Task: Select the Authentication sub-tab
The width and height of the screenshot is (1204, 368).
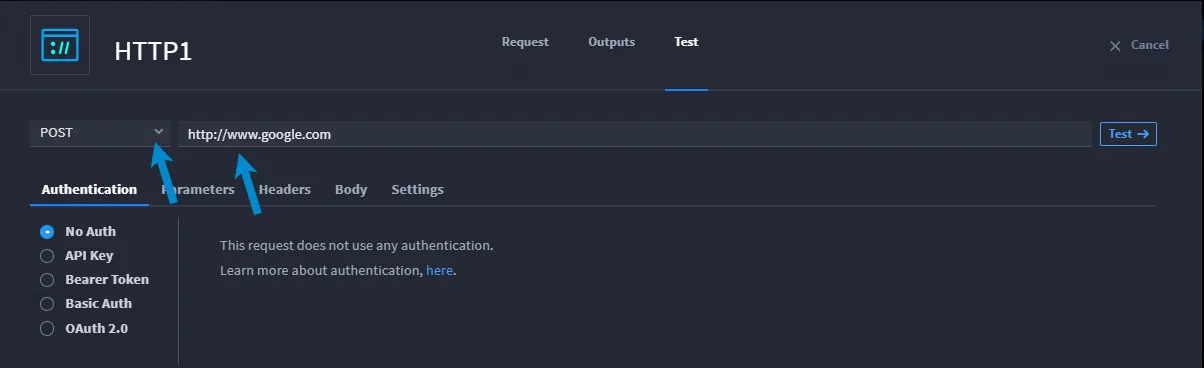Action: point(89,189)
